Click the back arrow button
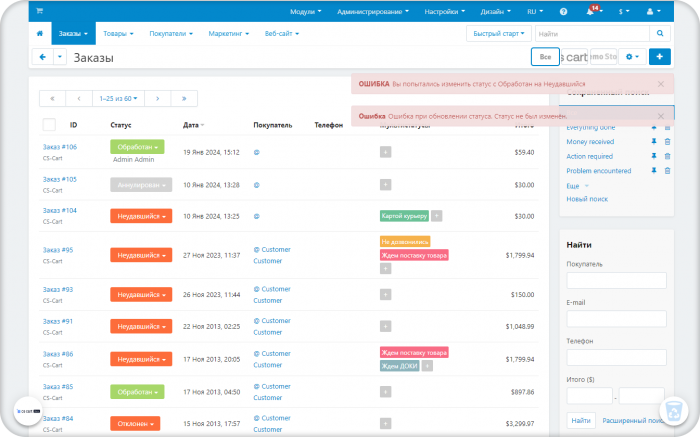The image size is (700, 437). point(43,57)
